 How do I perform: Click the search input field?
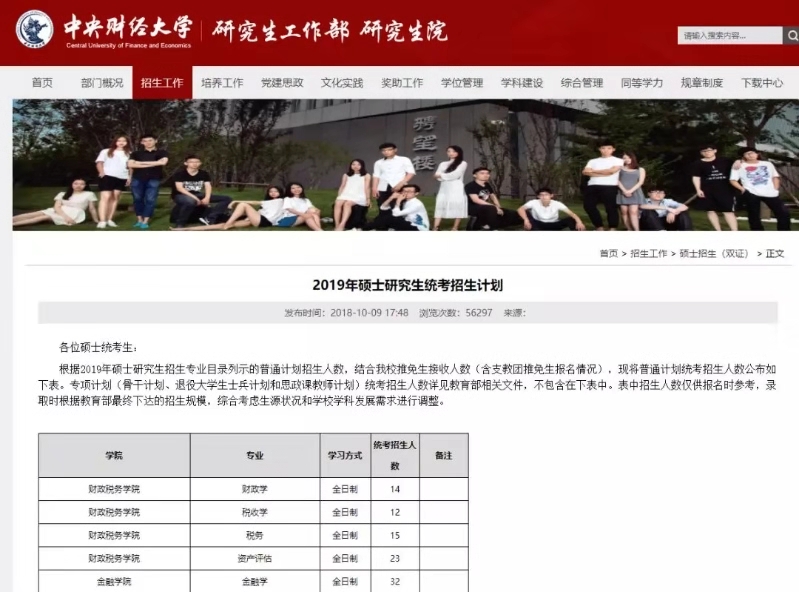728,36
